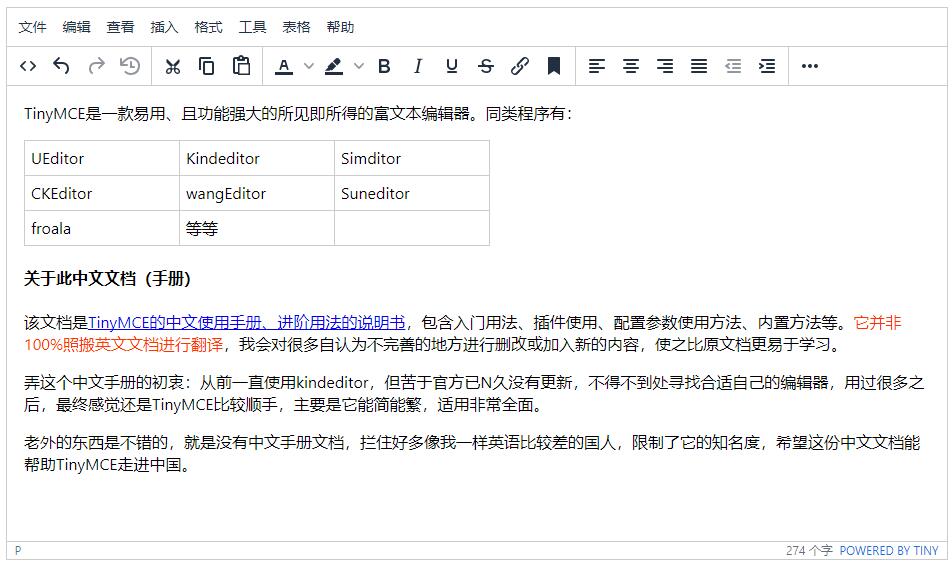
Task: Expand the text color dropdown arrow
Action: pos(308,66)
